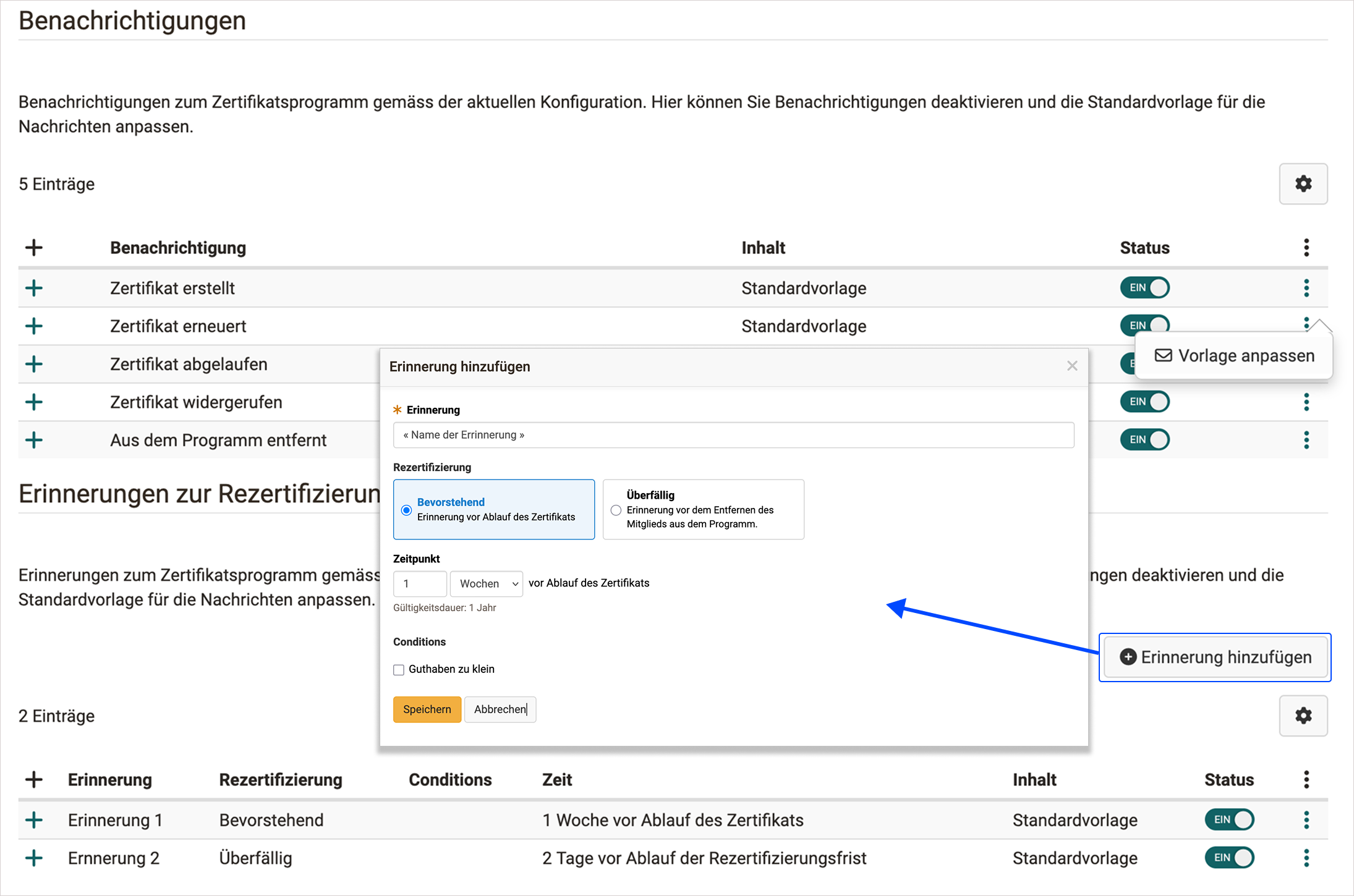Viewport: 1354px width, 896px height.
Task: Expand the "Ernnerung 2" row
Action: pyautogui.click(x=34, y=858)
